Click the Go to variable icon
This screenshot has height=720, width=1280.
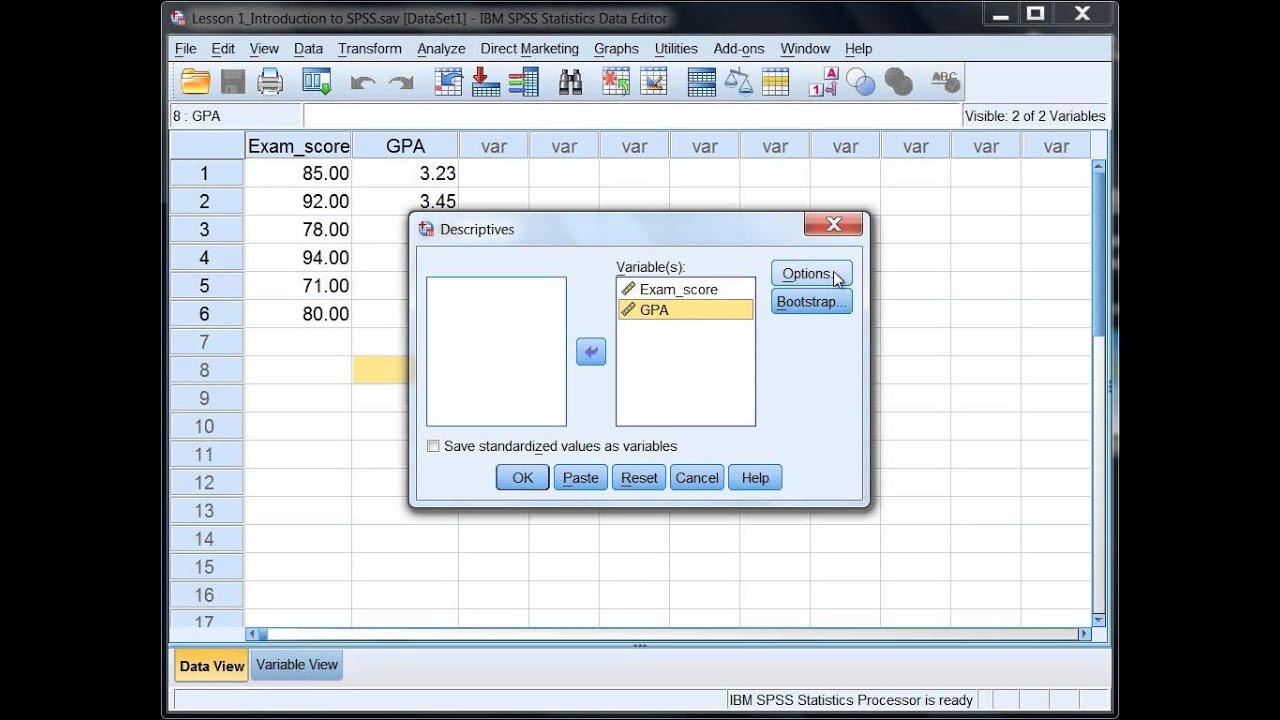pyautogui.click(x=486, y=82)
